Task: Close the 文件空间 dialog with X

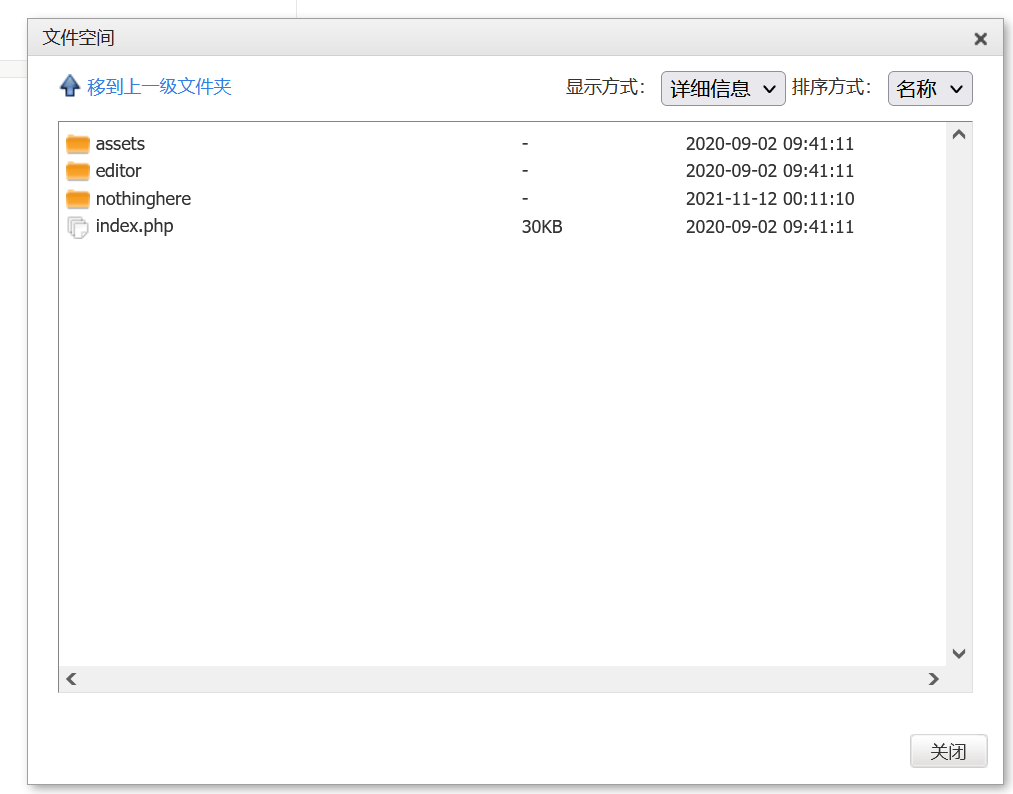Action: [x=980, y=39]
